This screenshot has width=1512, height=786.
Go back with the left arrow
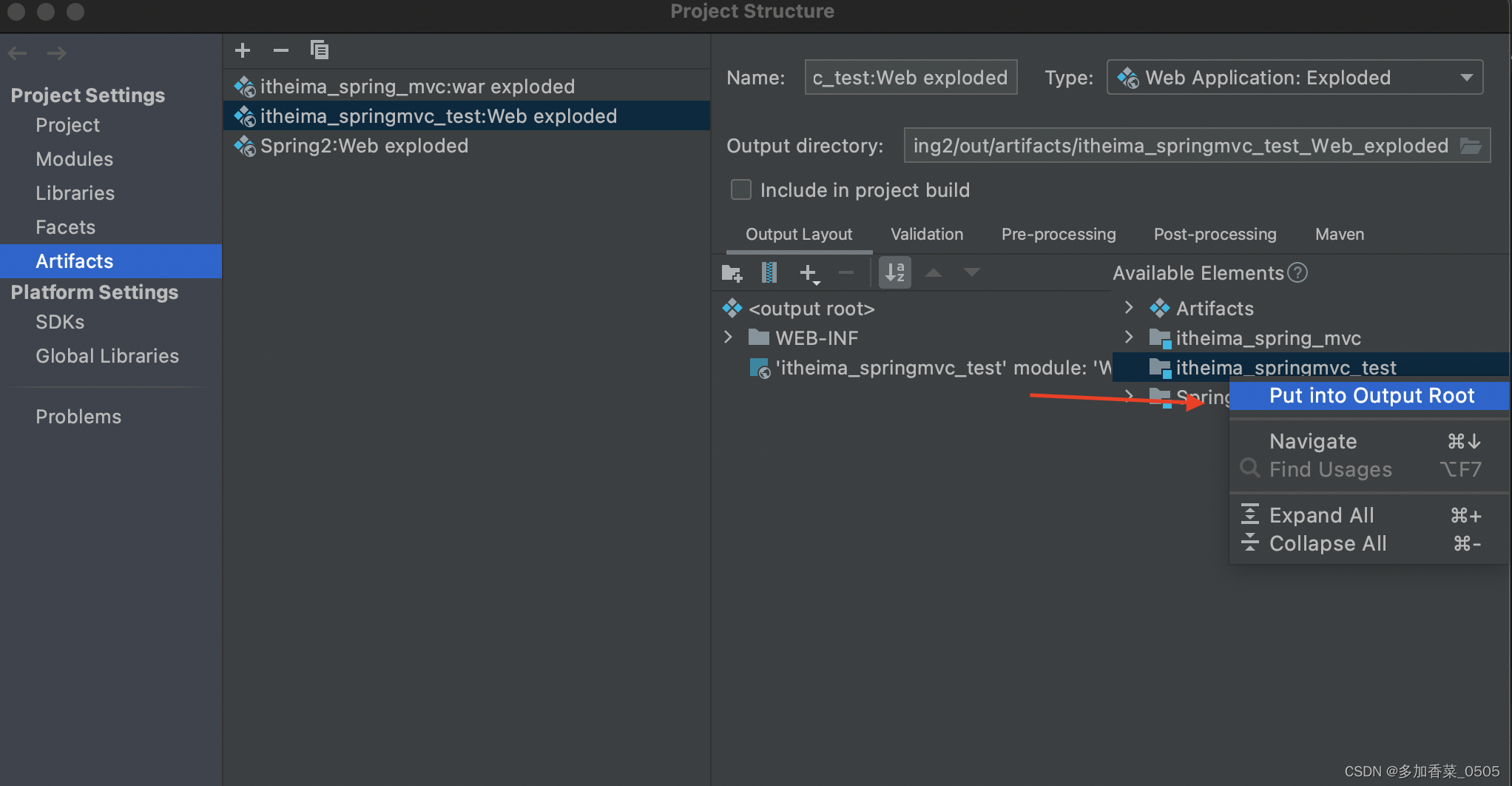pos(18,53)
